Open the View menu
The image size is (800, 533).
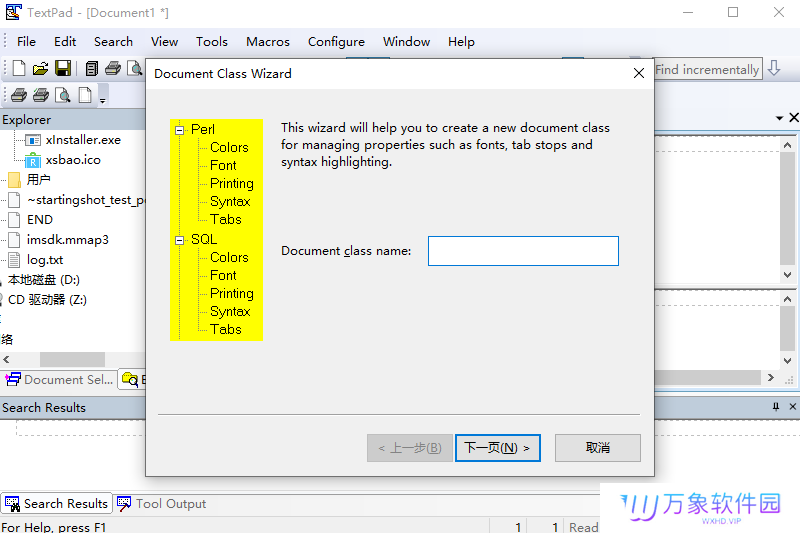click(164, 42)
